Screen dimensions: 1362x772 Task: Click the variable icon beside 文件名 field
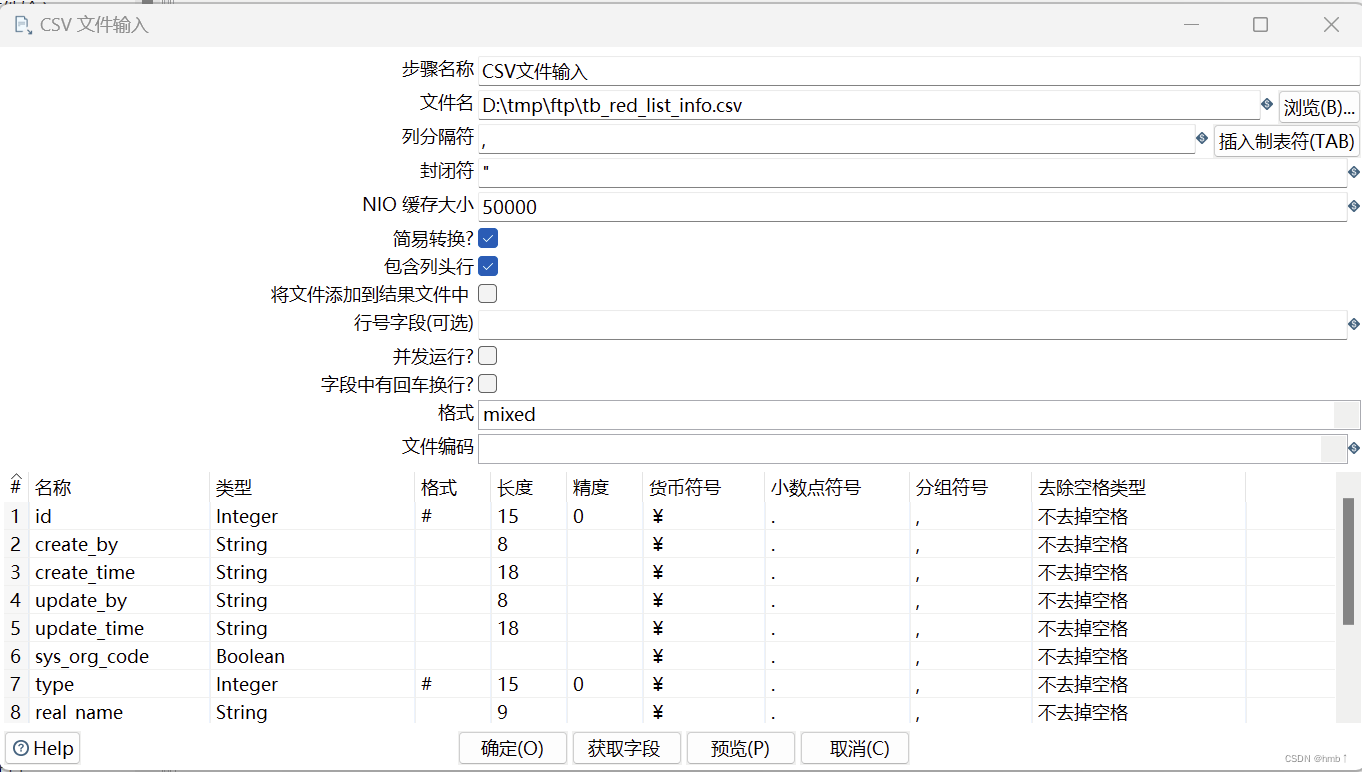[1267, 104]
